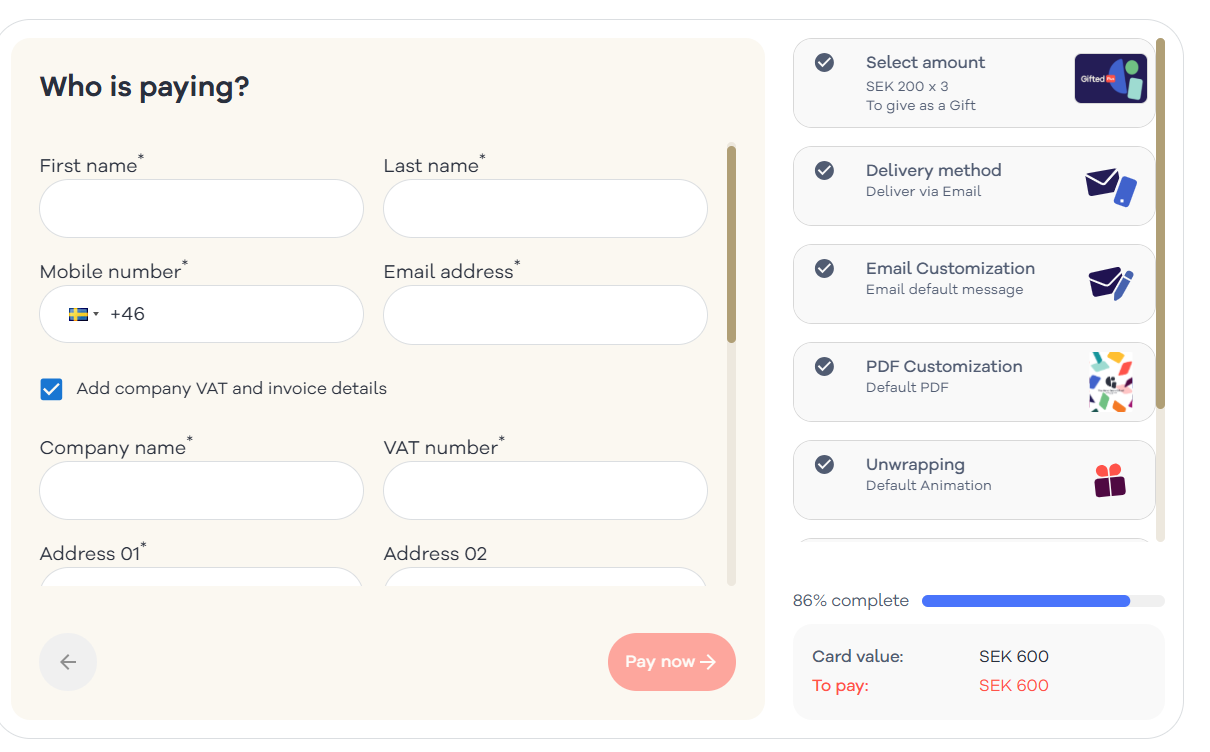Click the Pay now button
1210x752 pixels.
(x=672, y=662)
